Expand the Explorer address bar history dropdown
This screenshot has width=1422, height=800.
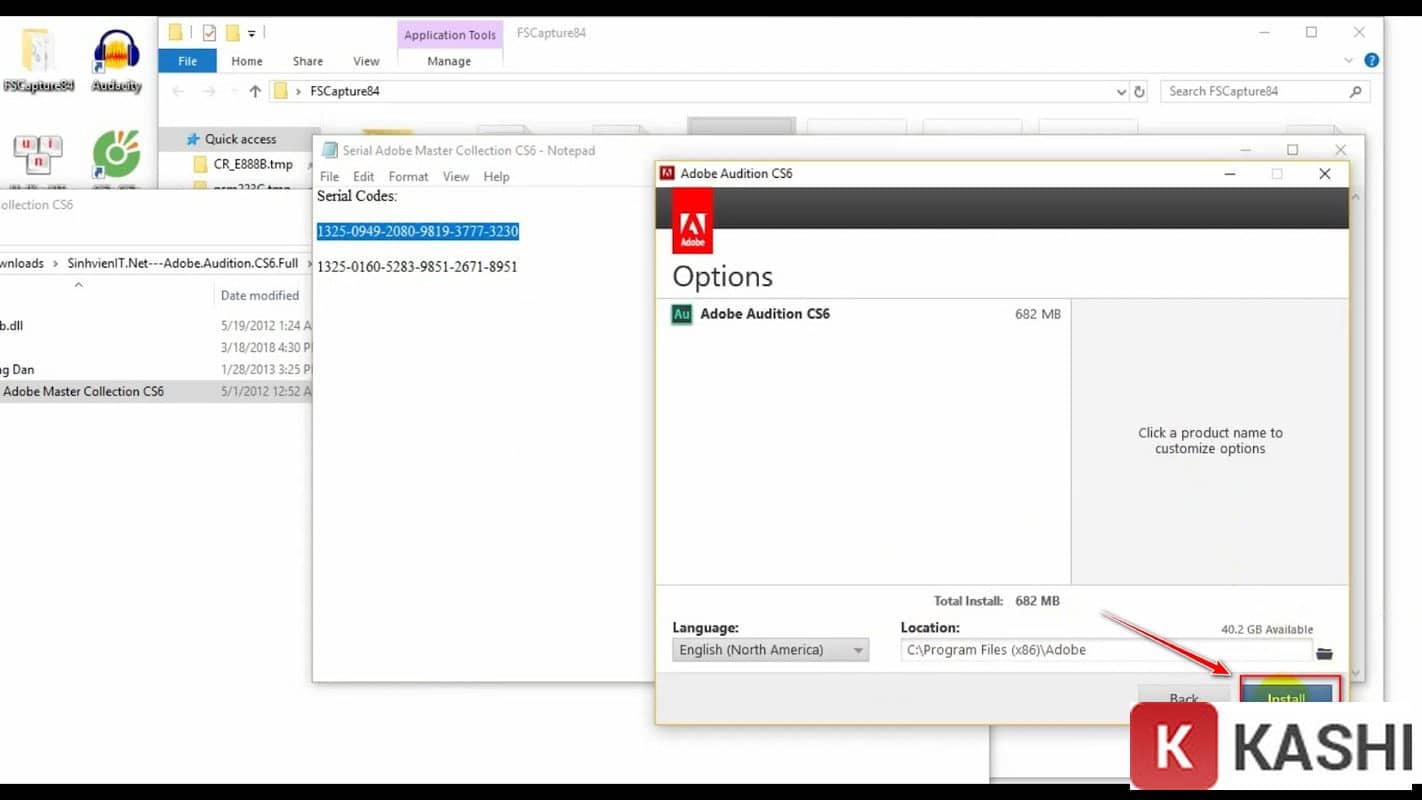pyautogui.click(x=1120, y=91)
